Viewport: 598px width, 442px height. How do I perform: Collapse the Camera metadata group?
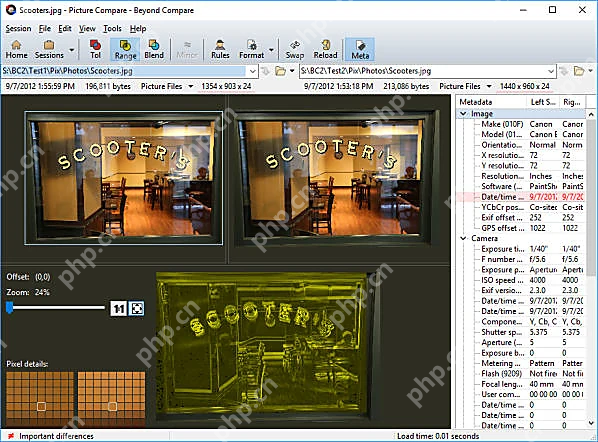(463, 238)
